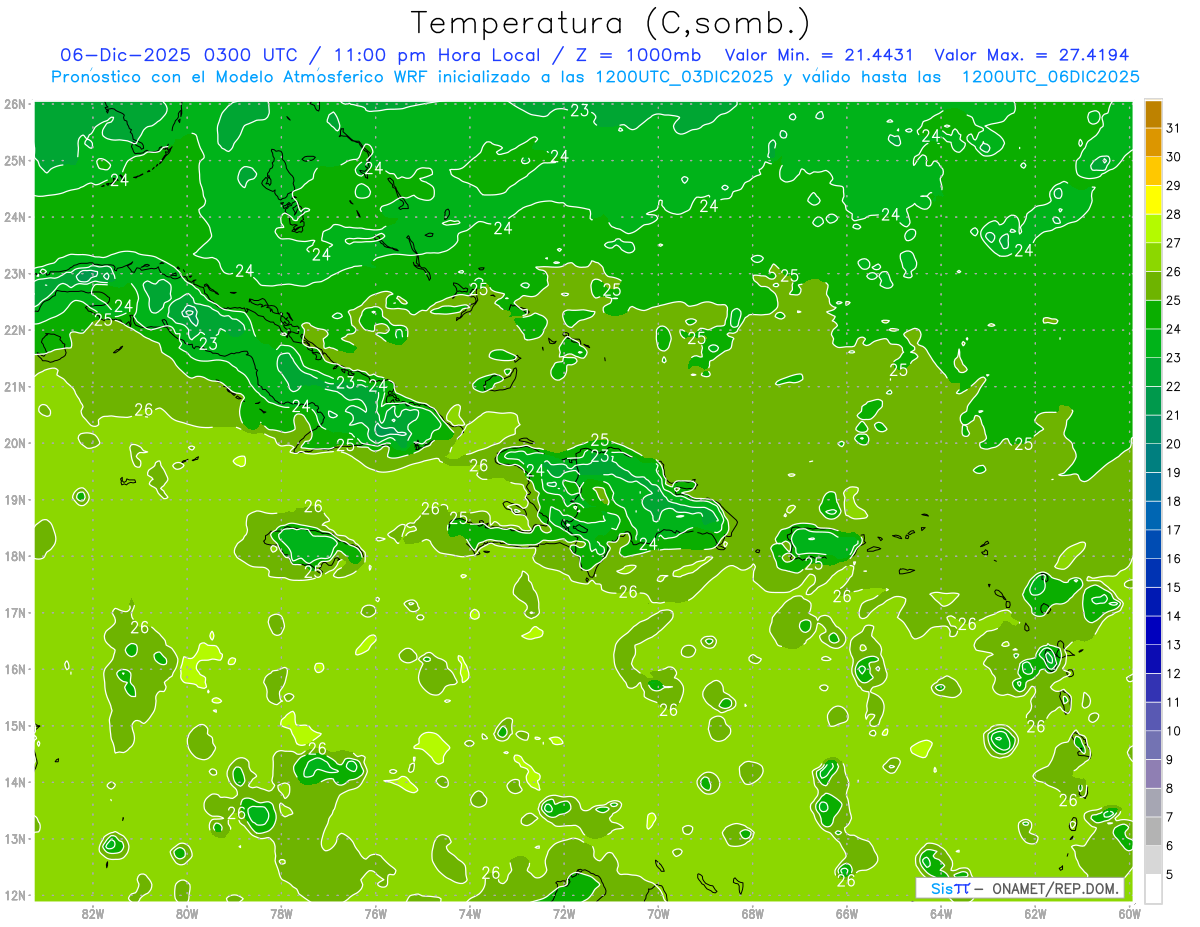Click the color bar label '9'
The width and height of the screenshot is (1200, 927).
(x=1170, y=760)
